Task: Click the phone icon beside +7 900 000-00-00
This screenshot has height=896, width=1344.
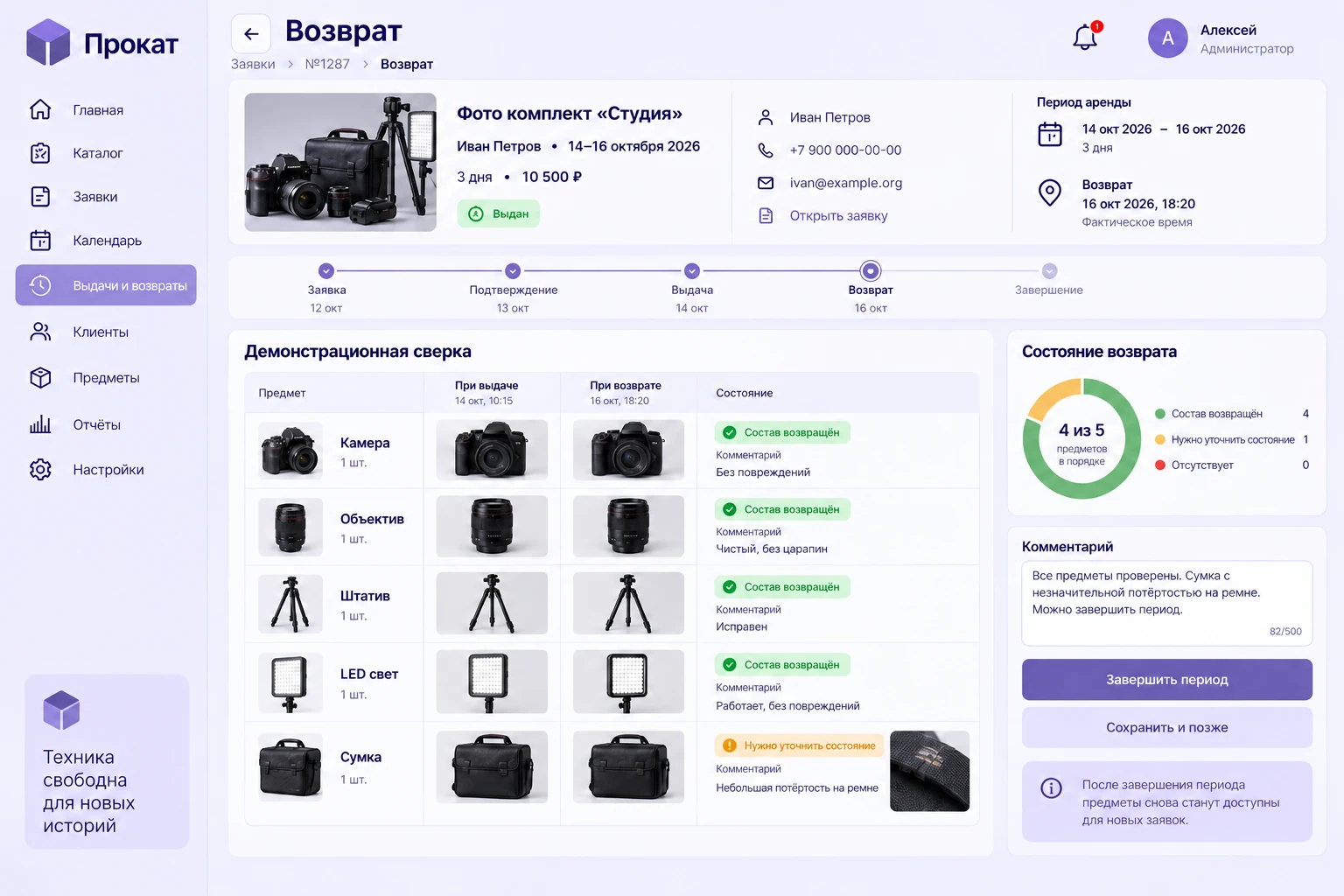Action: pos(766,150)
